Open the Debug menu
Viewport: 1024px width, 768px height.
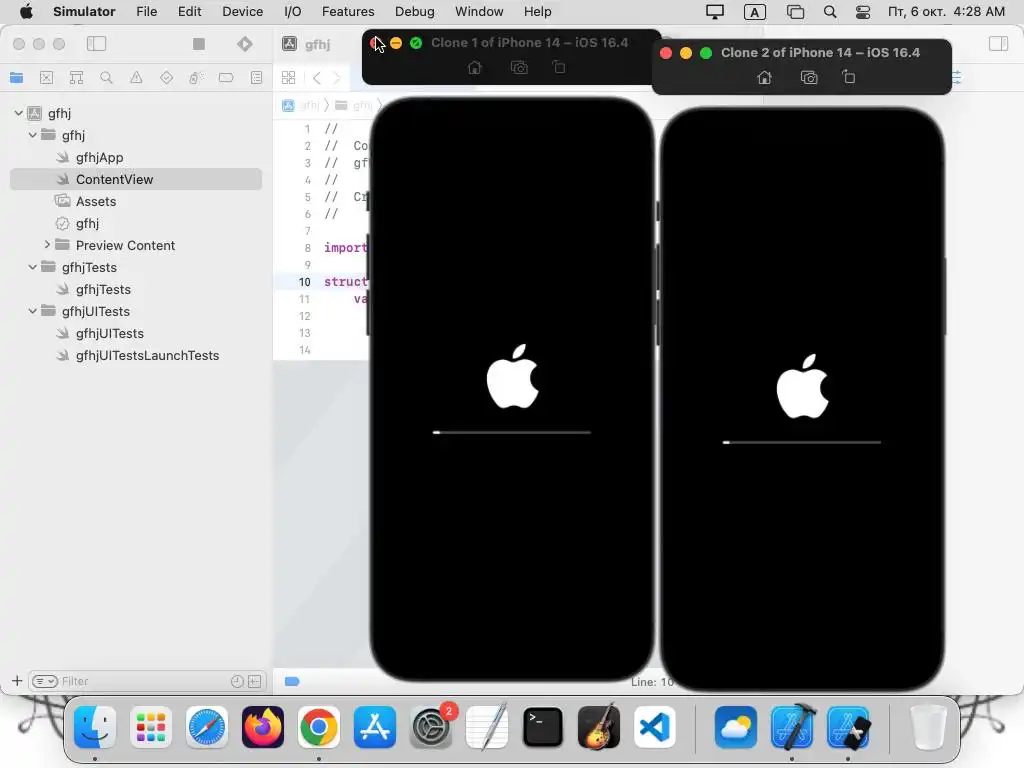(x=415, y=12)
